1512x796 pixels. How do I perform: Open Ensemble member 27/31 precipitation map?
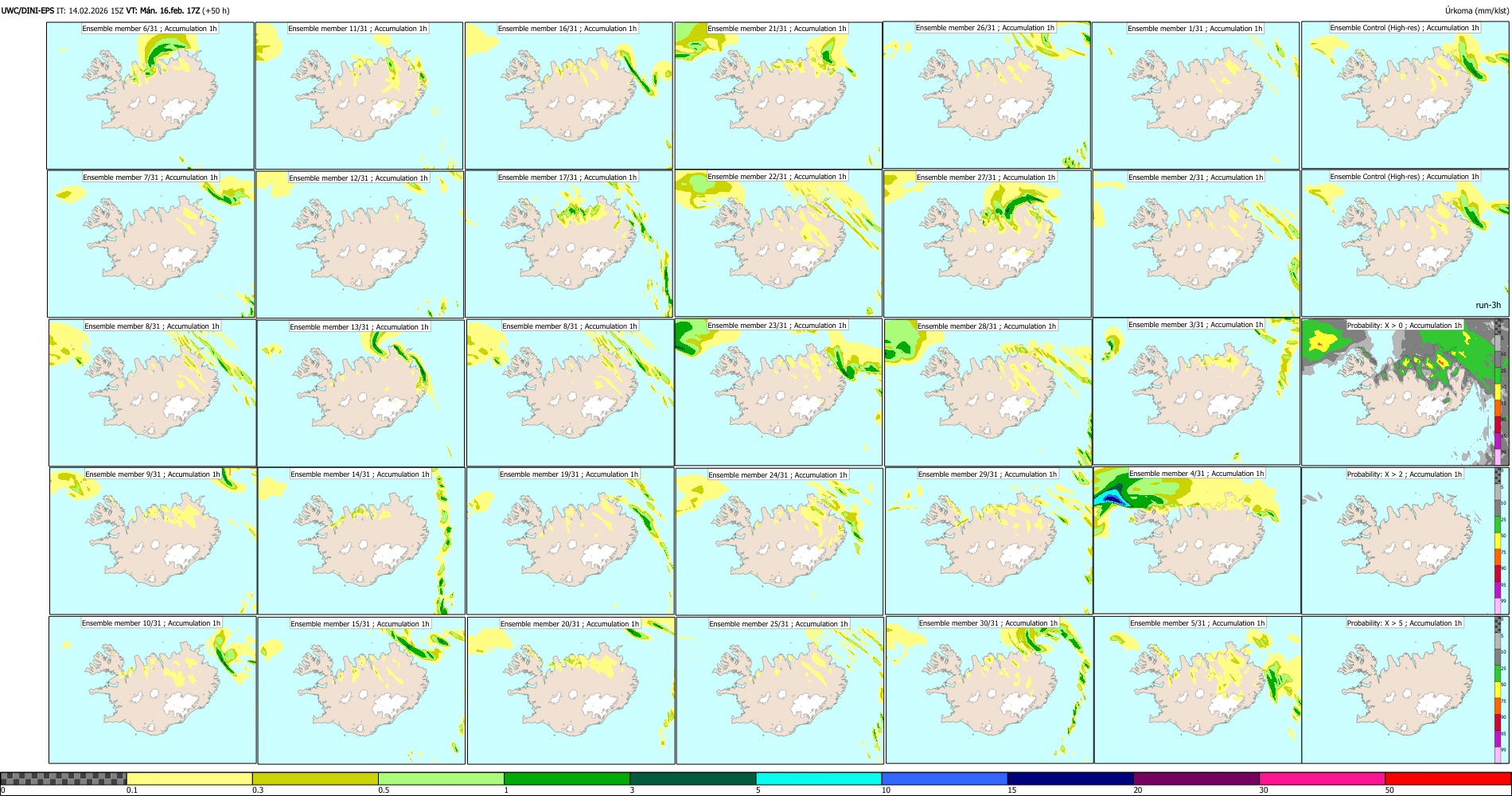988,244
